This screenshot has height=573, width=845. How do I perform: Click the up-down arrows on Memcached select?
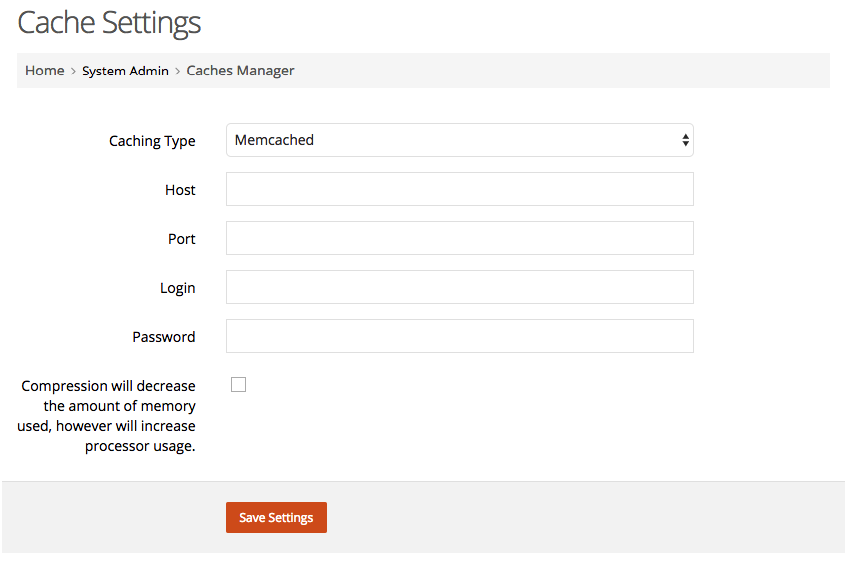[x=685, y=140]
